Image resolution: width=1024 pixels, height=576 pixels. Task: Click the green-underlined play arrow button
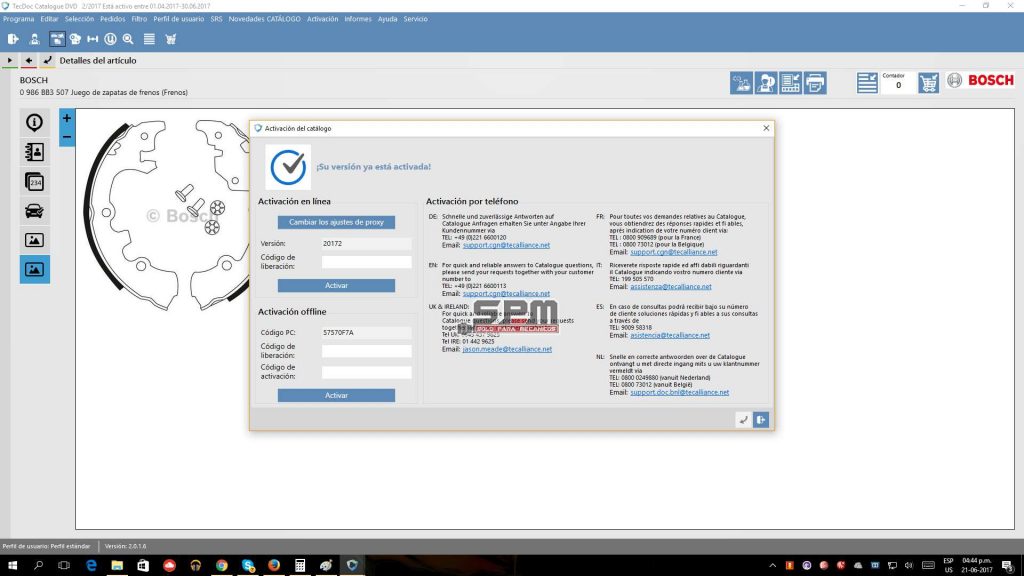tap(10, 60)
